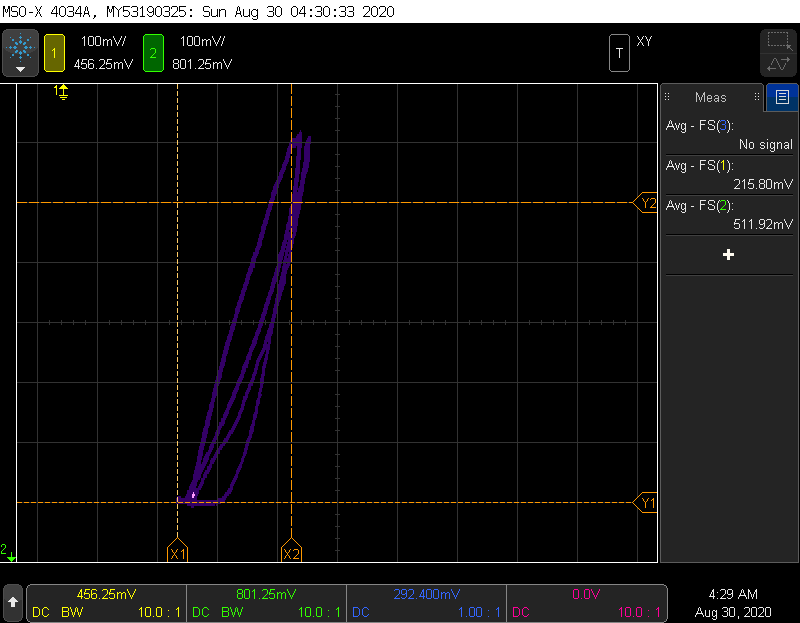Image resolution: width=800 pixels, height=623 pixels.
Task: Select the Y2 cursor marker
Action: pyautogui.click(x=647, y=203)
